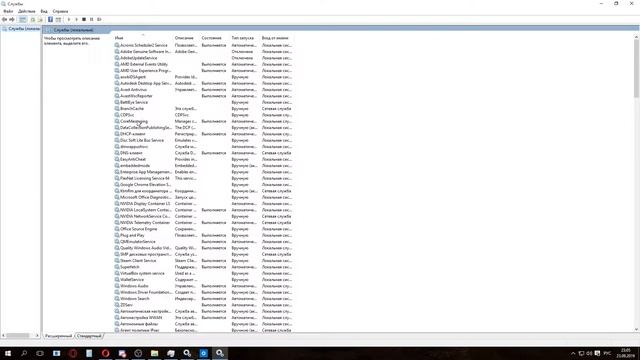The image size is (640, 360).
Task: Open the Opera browser taskbar icon
Action: [105, 353]
